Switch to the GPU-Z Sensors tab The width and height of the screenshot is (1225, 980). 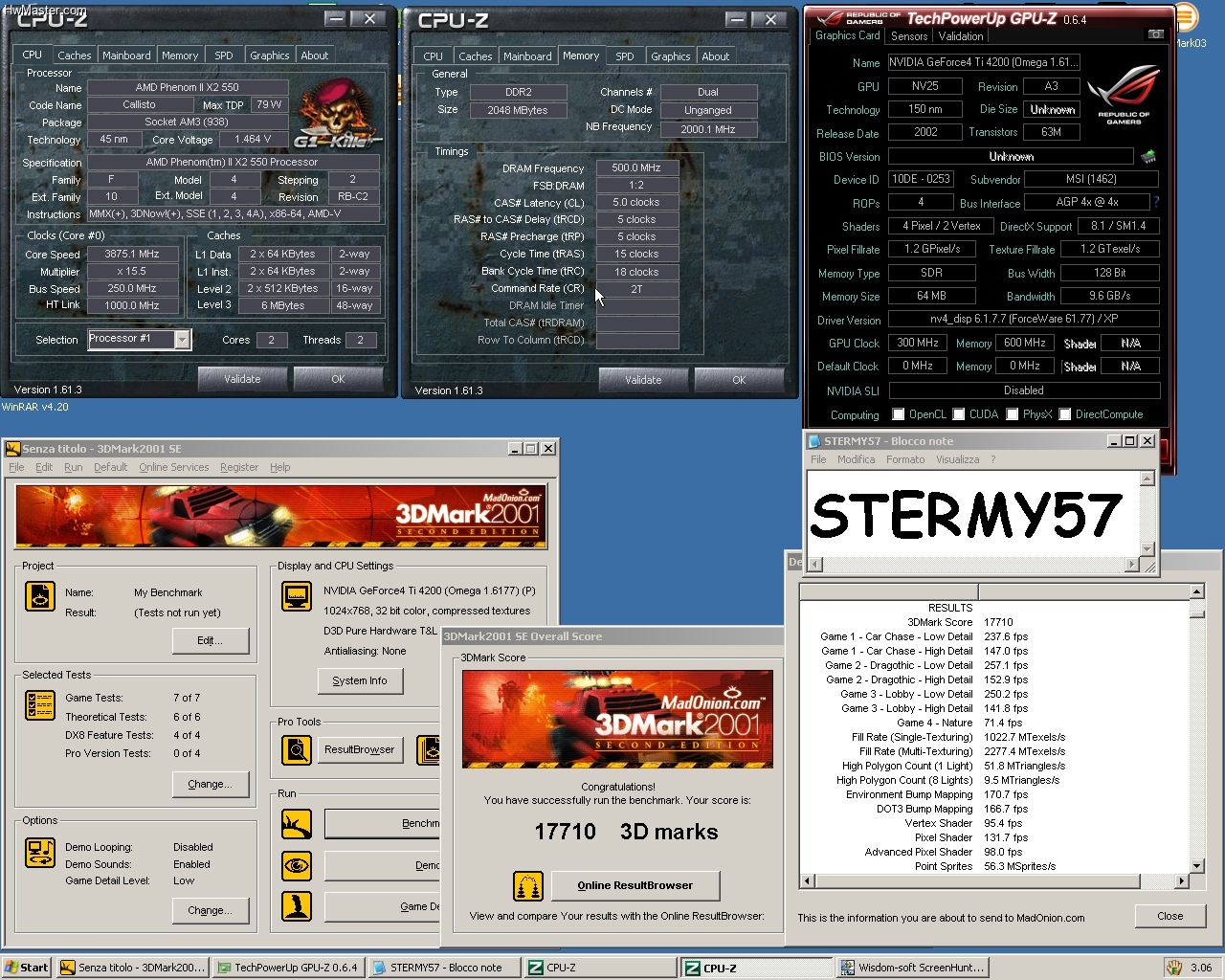tap(909, 36)
